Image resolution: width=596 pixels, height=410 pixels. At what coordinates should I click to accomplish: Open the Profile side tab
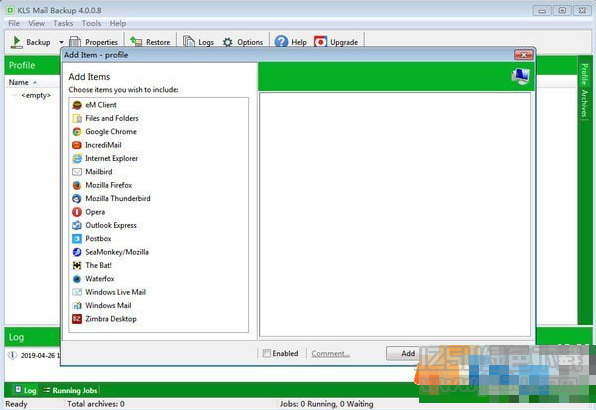[x=584, y=74]
